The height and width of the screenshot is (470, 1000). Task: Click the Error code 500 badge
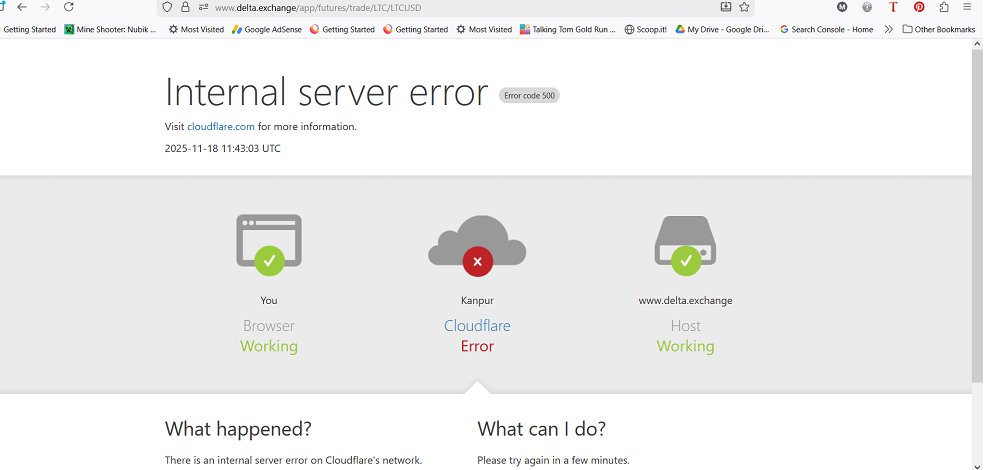click(529, 96)
